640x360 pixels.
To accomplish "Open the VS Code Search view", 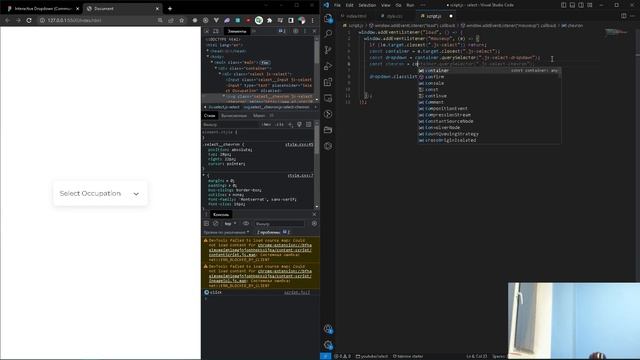I will tap(328, 34).
